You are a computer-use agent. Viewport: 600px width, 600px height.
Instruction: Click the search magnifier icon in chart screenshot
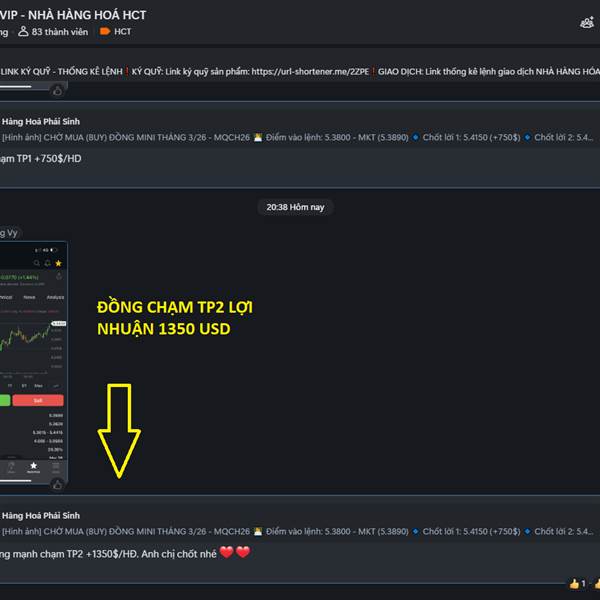pos(37,263)
